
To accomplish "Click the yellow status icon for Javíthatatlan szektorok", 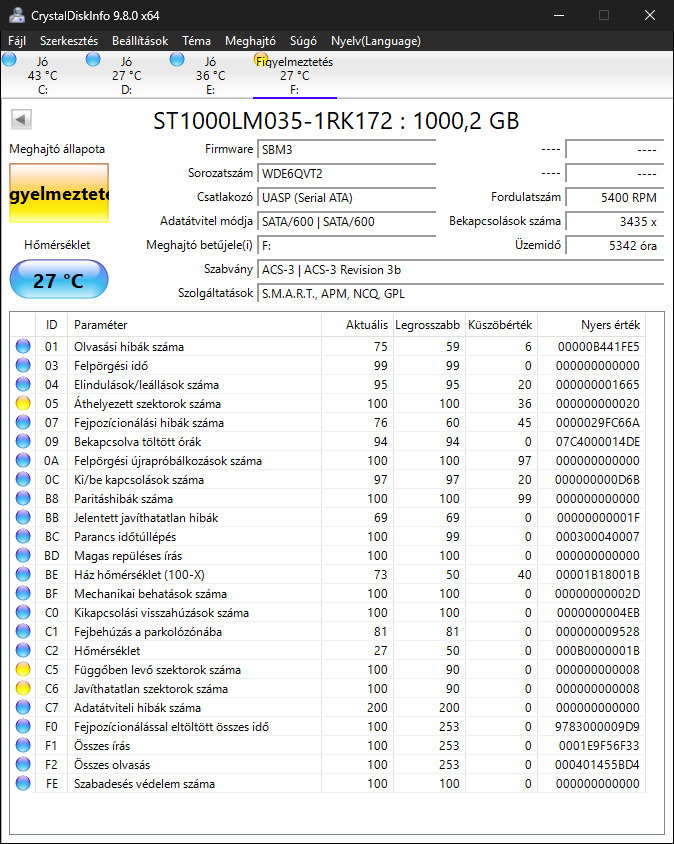I will point(23,689).
